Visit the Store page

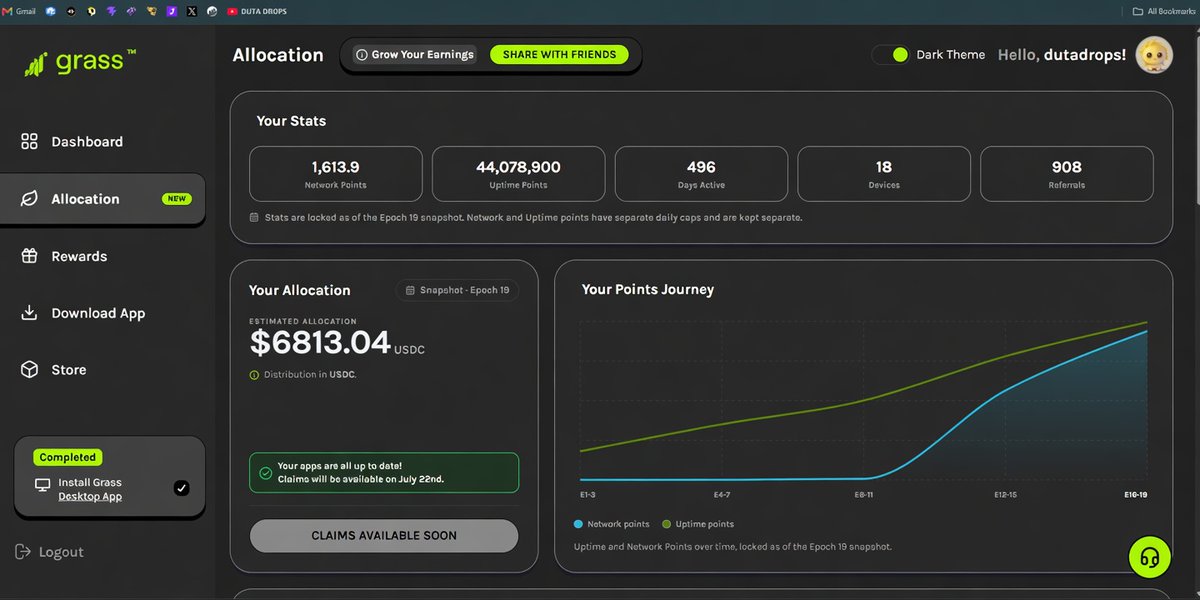[54, 370]
